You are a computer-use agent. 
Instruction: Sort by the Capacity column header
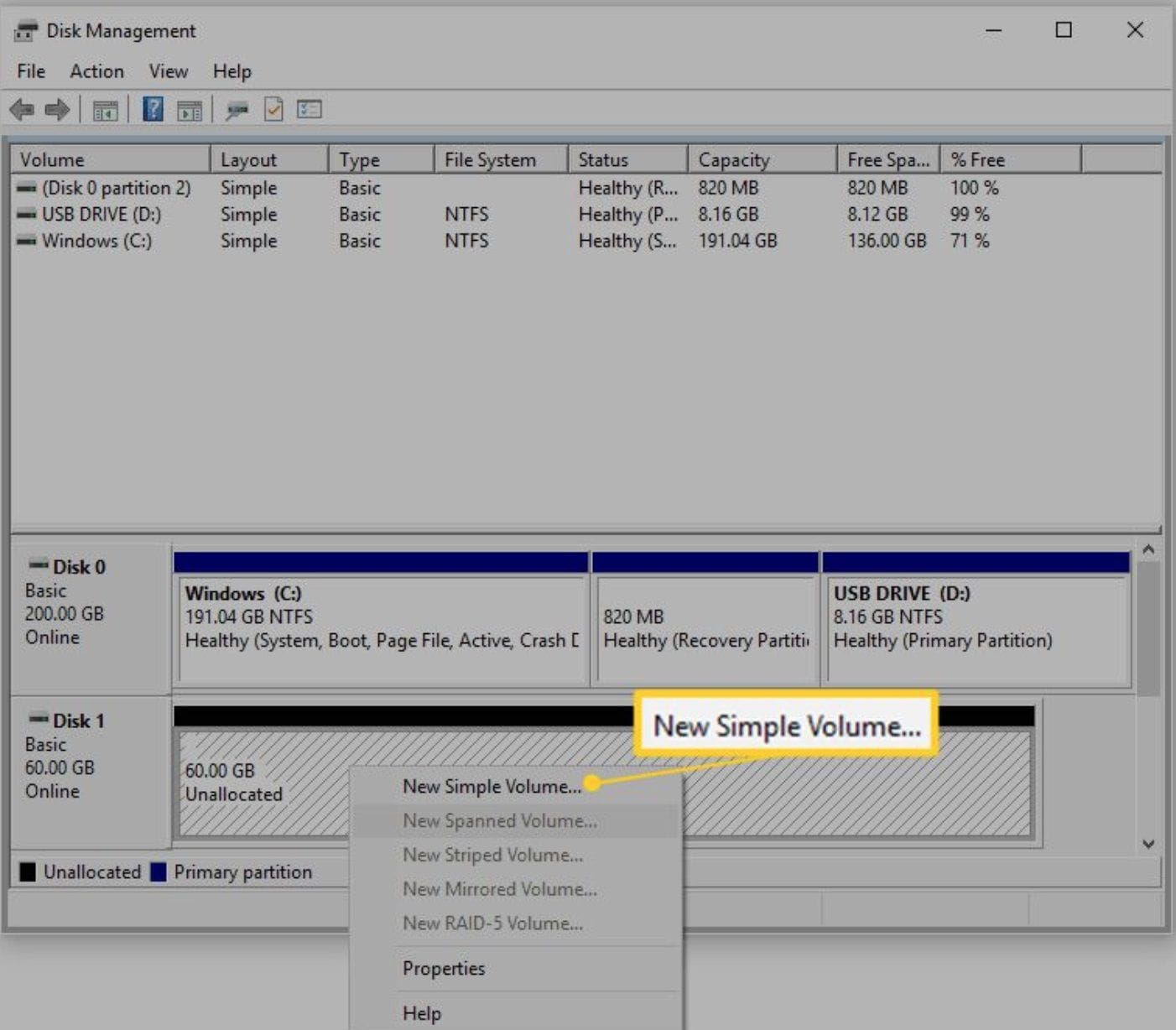click(762, 159)
